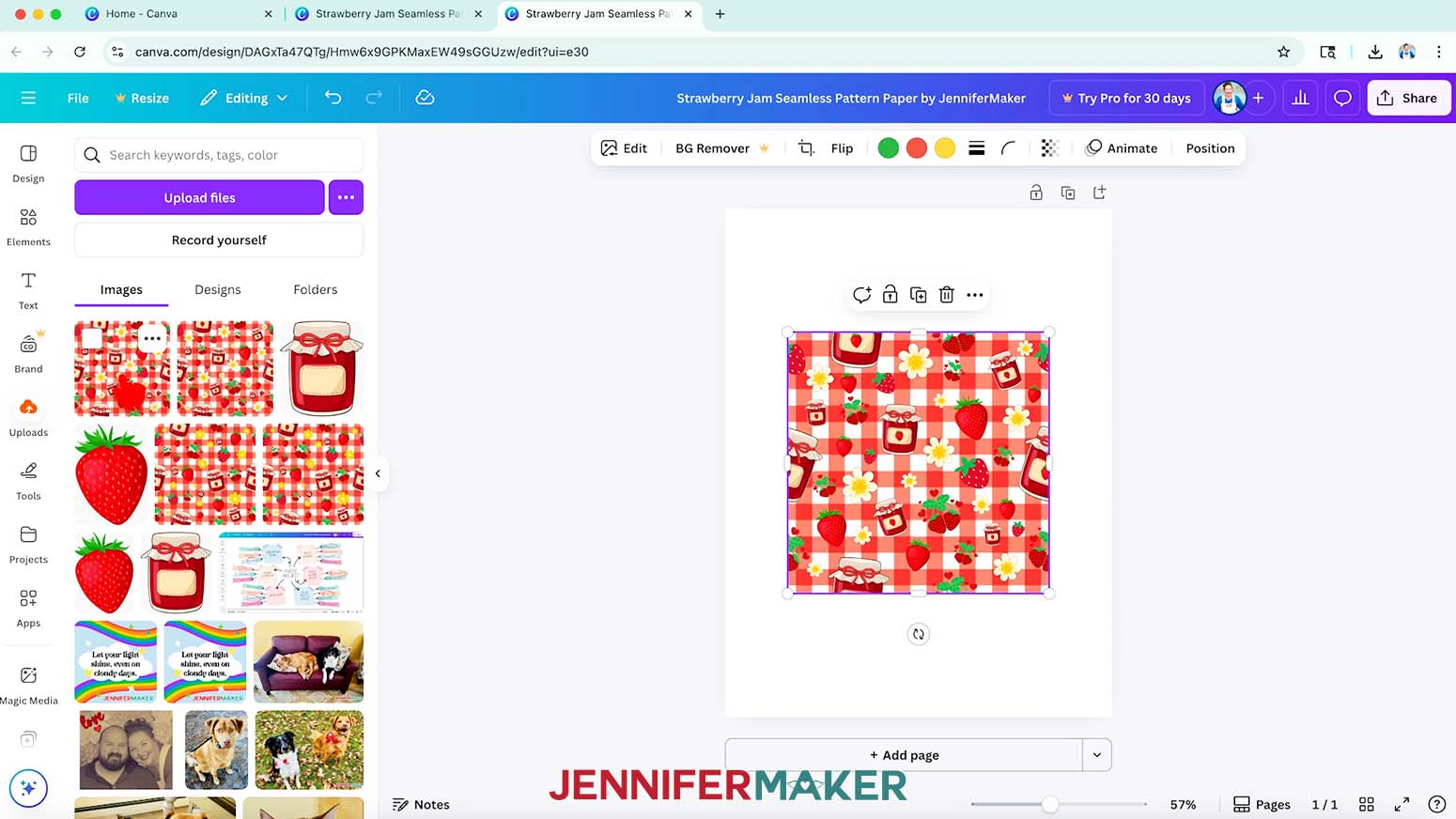The image size is (1456, 819).
Task: Click the search uploads input field
Action: (x=219, y=155)
